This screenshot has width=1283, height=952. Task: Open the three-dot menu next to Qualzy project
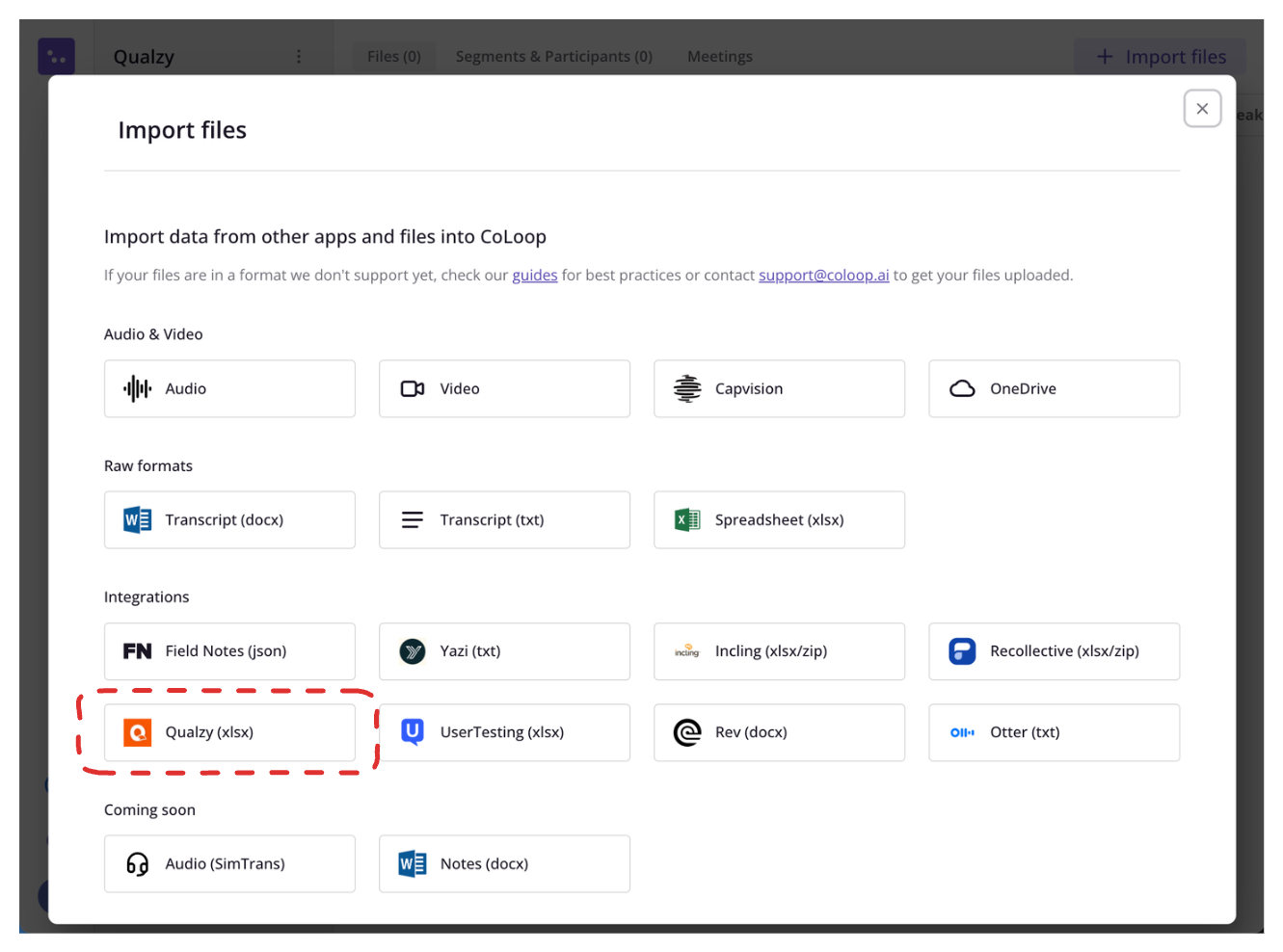tap(299, 57)
